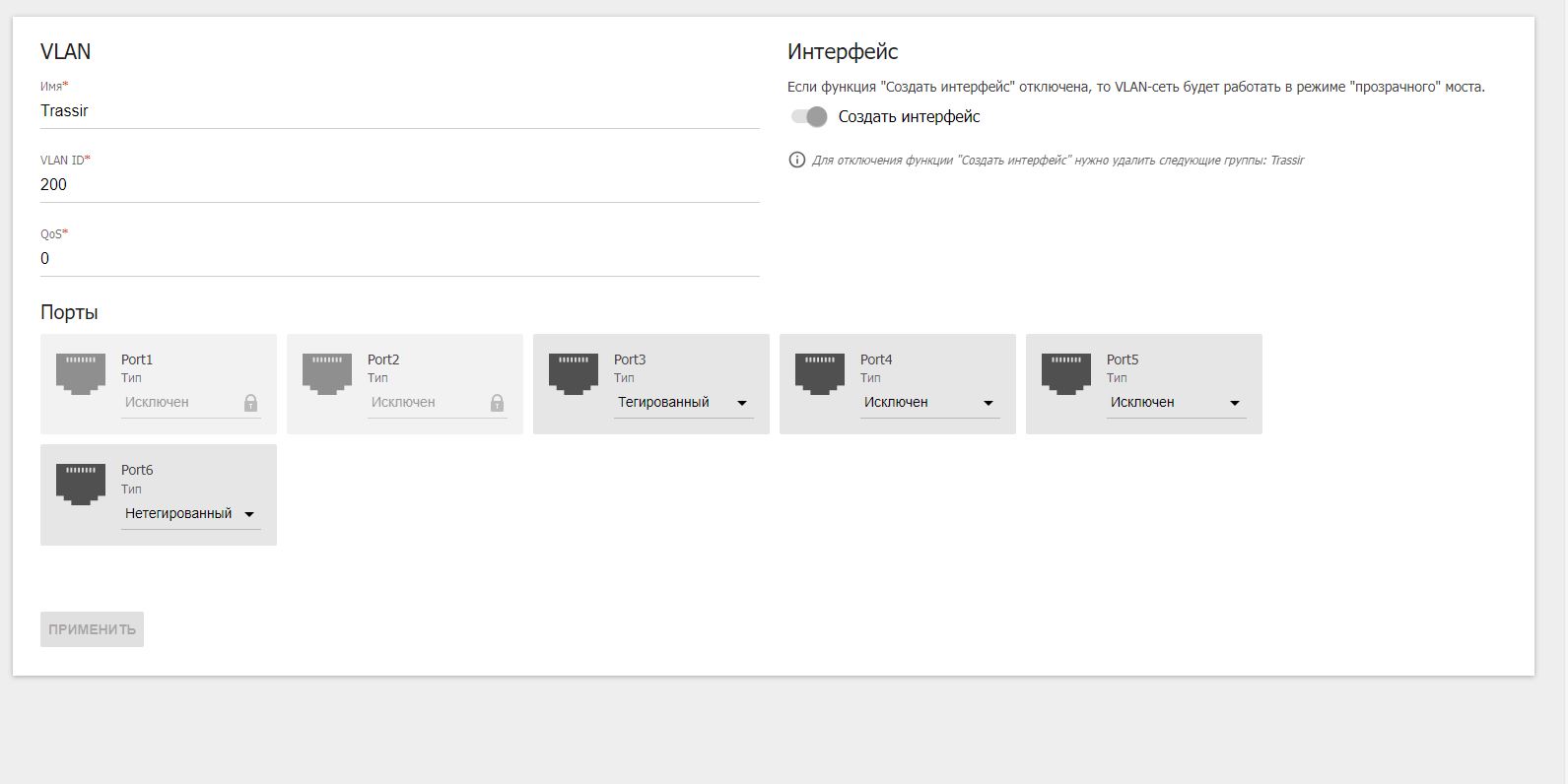Click the Port5 ethernet jack icon

[x=1066, y=374]
